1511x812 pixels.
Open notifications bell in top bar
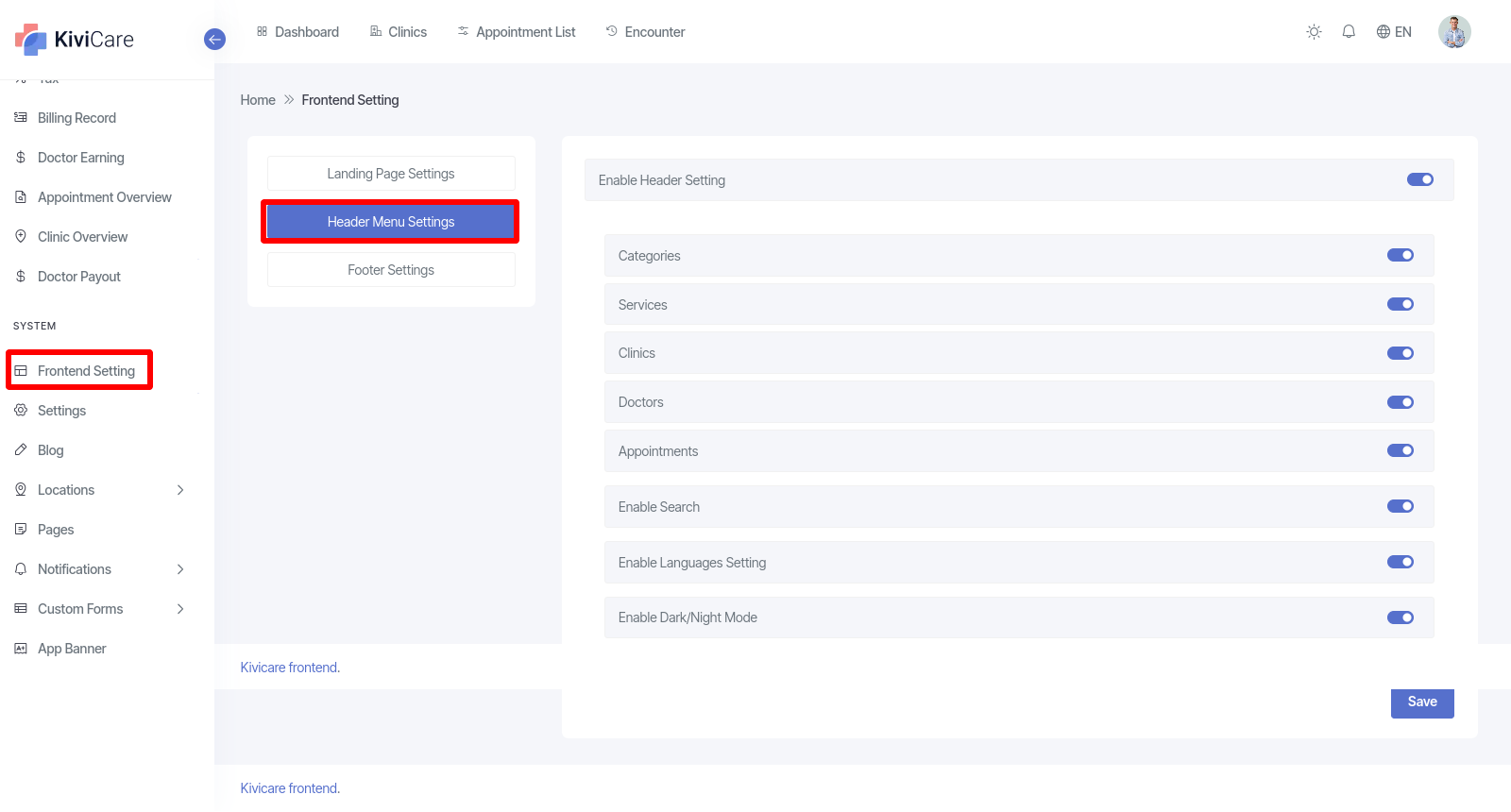pos(1349,32)
